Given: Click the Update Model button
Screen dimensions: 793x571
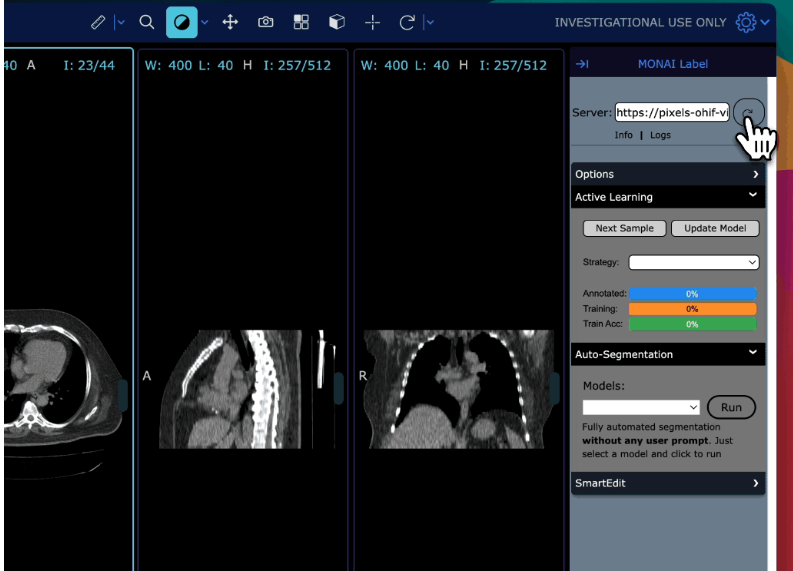Looking at the screenshot, I should (x=715, y=228).
